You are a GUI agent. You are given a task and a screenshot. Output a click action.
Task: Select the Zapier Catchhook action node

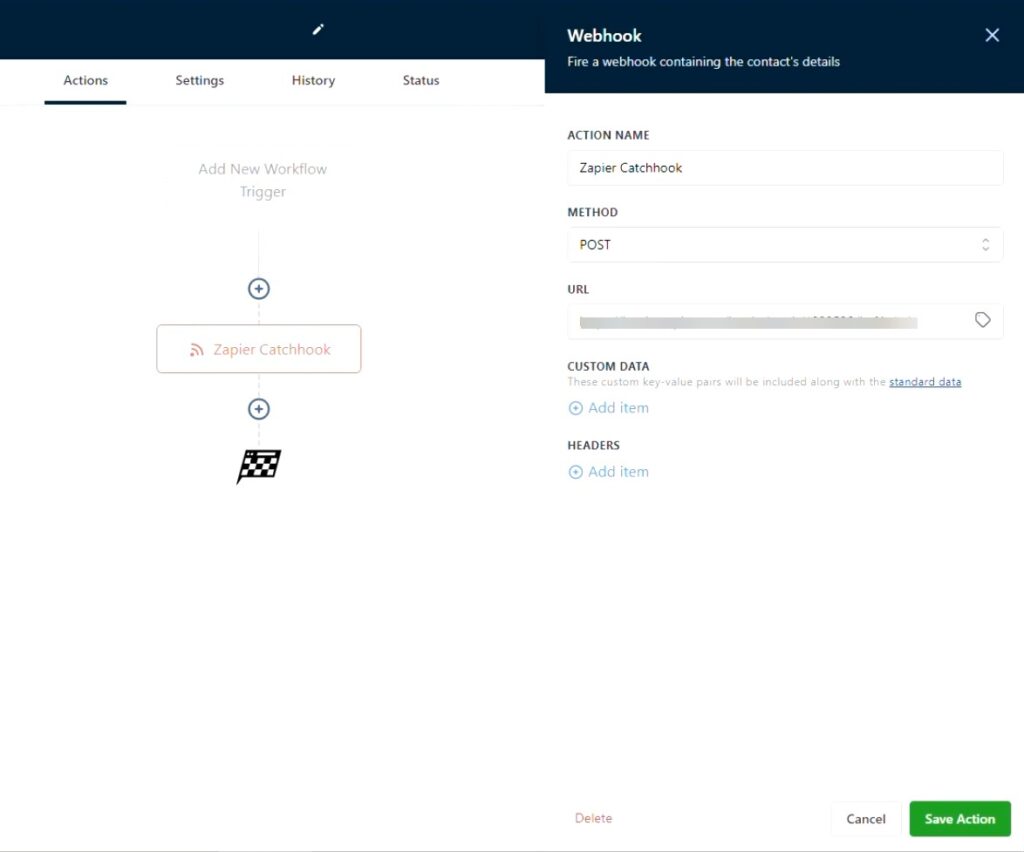click(x=259, y=349)
